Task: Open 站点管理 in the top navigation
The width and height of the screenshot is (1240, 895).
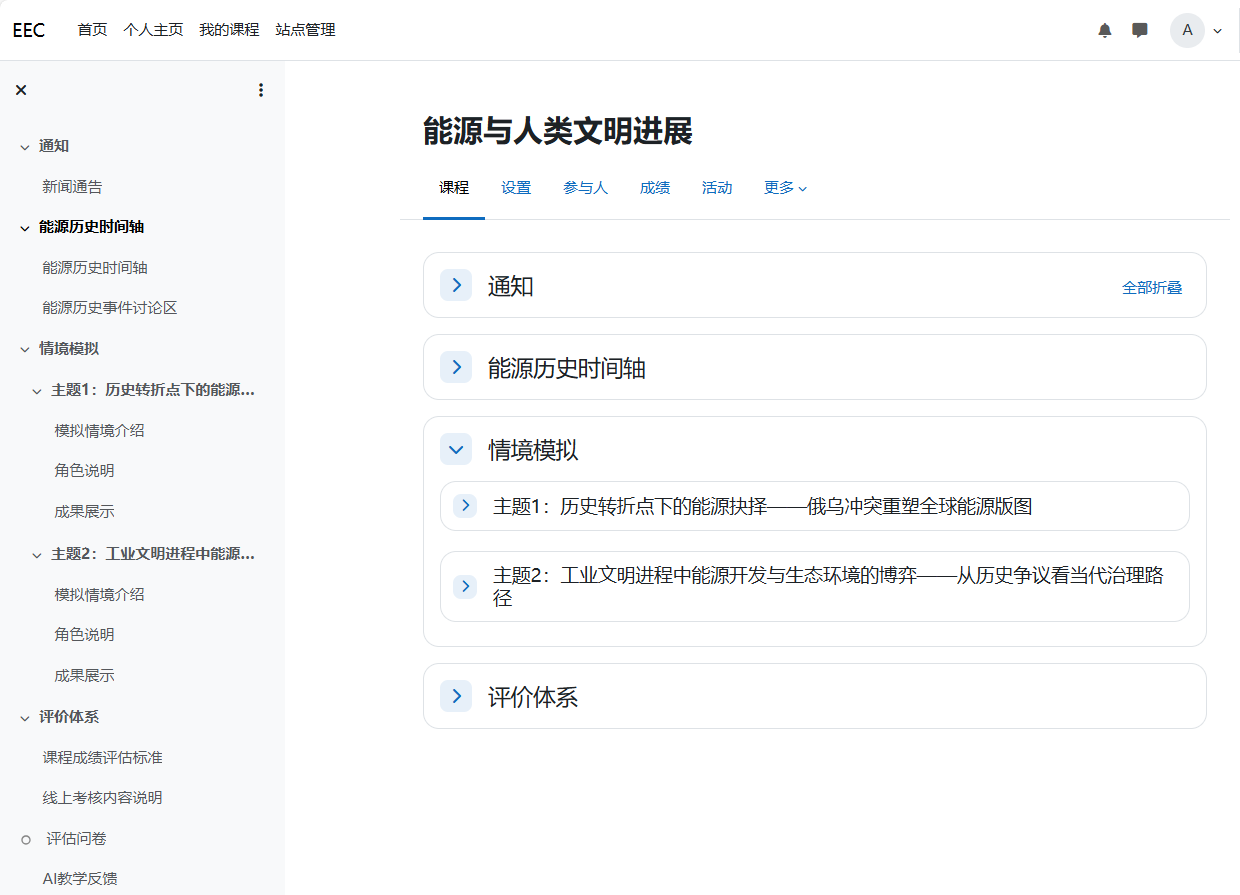Action: click(305, 30)
